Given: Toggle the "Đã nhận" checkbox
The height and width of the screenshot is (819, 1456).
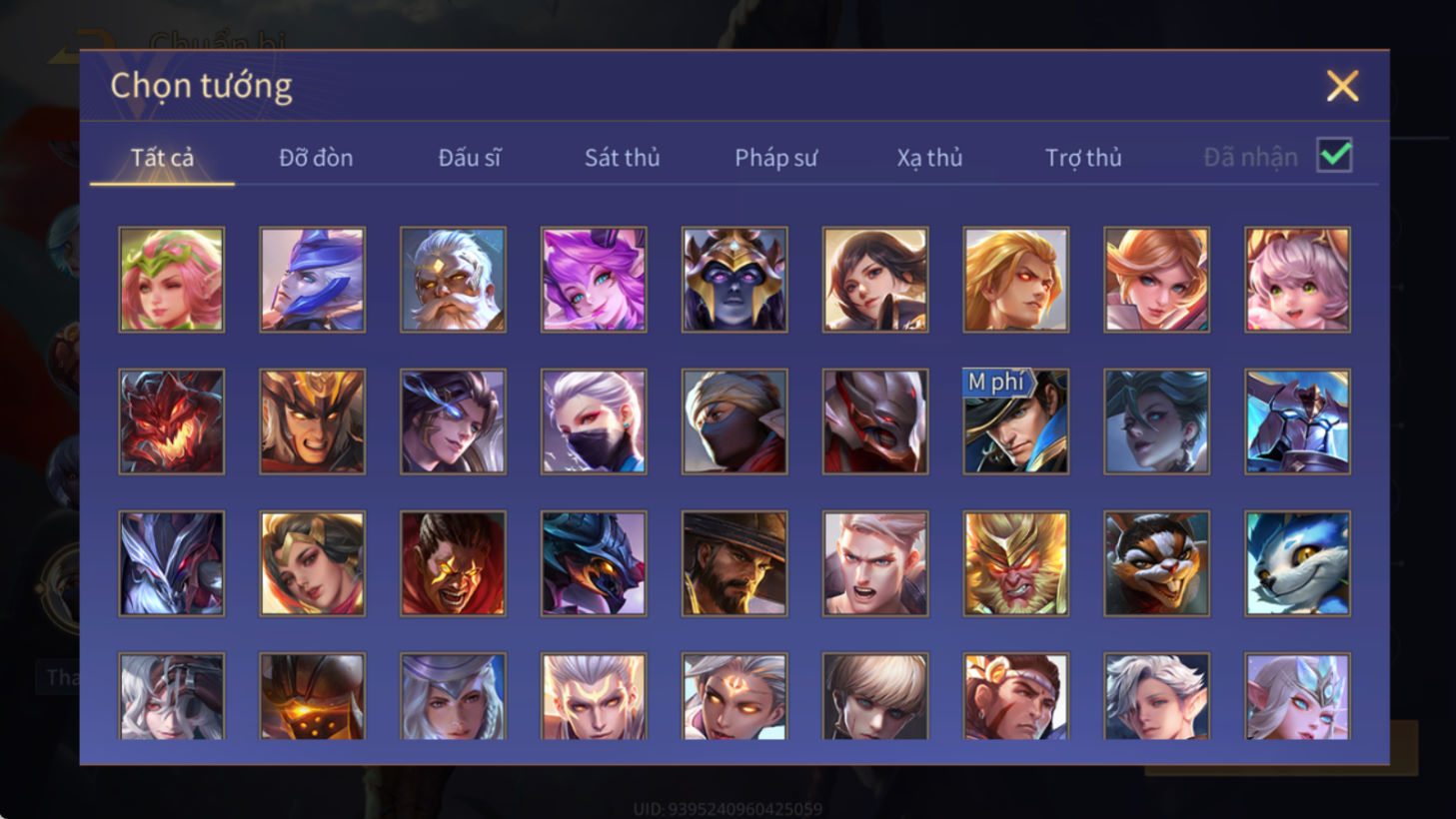Looking at the screenshot, I should pyautogui.click(x=1335, y=156).
